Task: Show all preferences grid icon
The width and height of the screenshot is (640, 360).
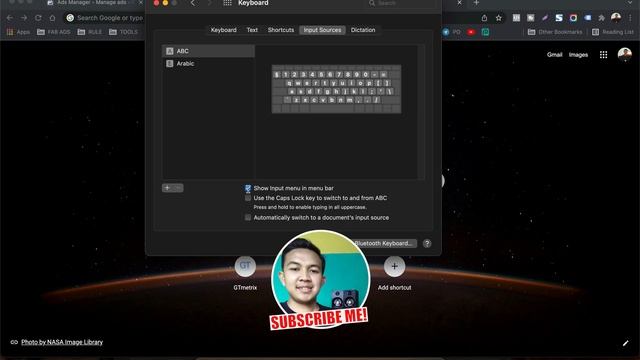Action: click(227, 3)
